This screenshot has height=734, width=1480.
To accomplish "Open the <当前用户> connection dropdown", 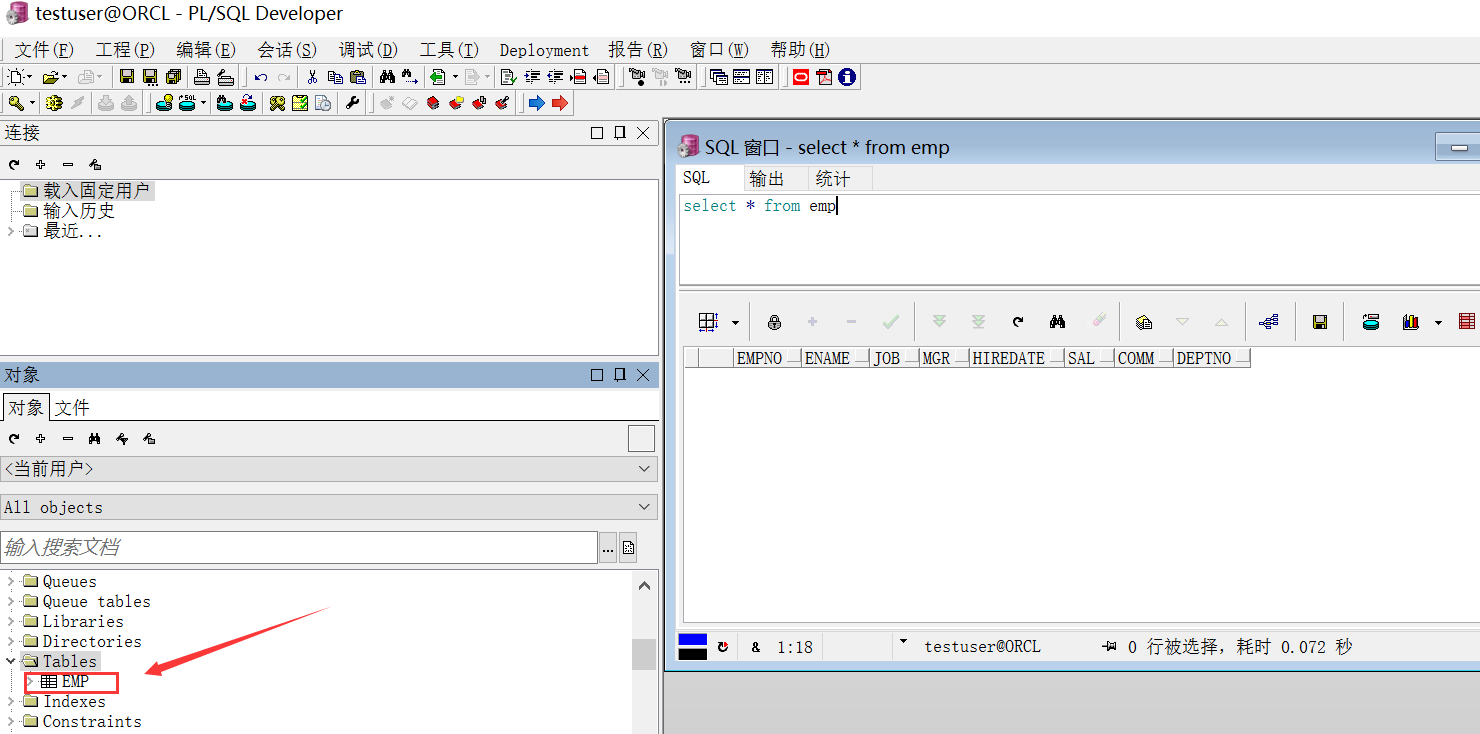I will [645, 468].
